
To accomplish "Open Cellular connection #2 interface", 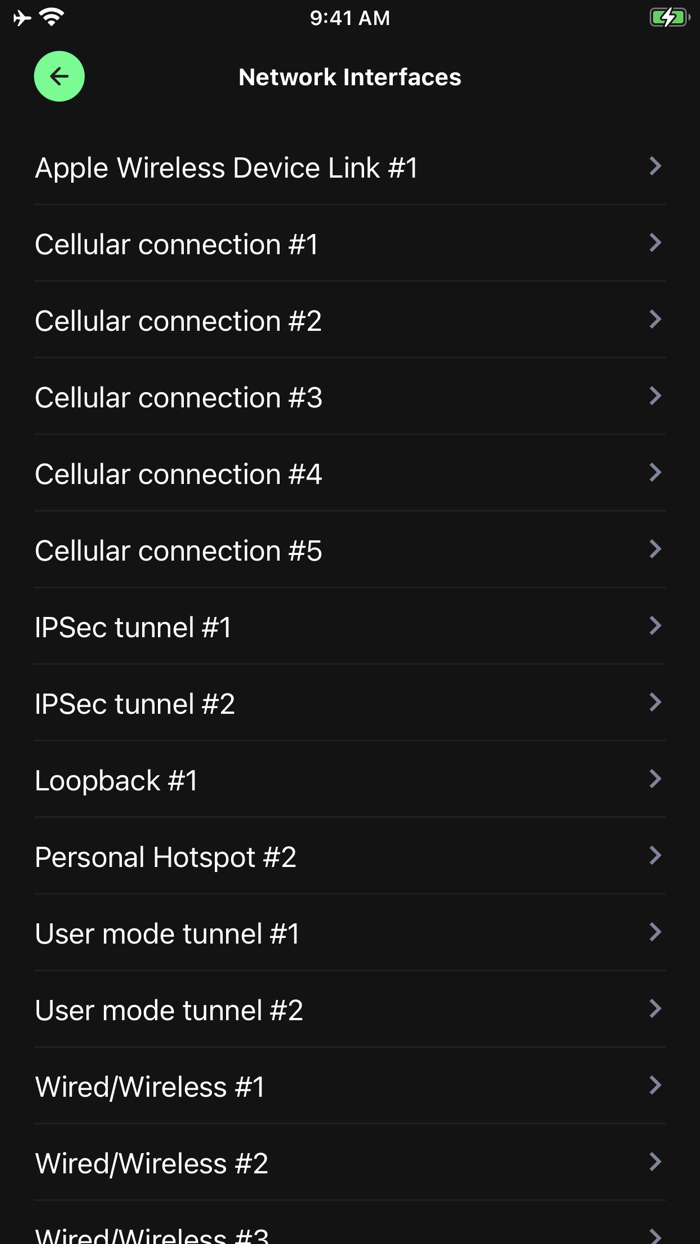I will click(178, 321).
